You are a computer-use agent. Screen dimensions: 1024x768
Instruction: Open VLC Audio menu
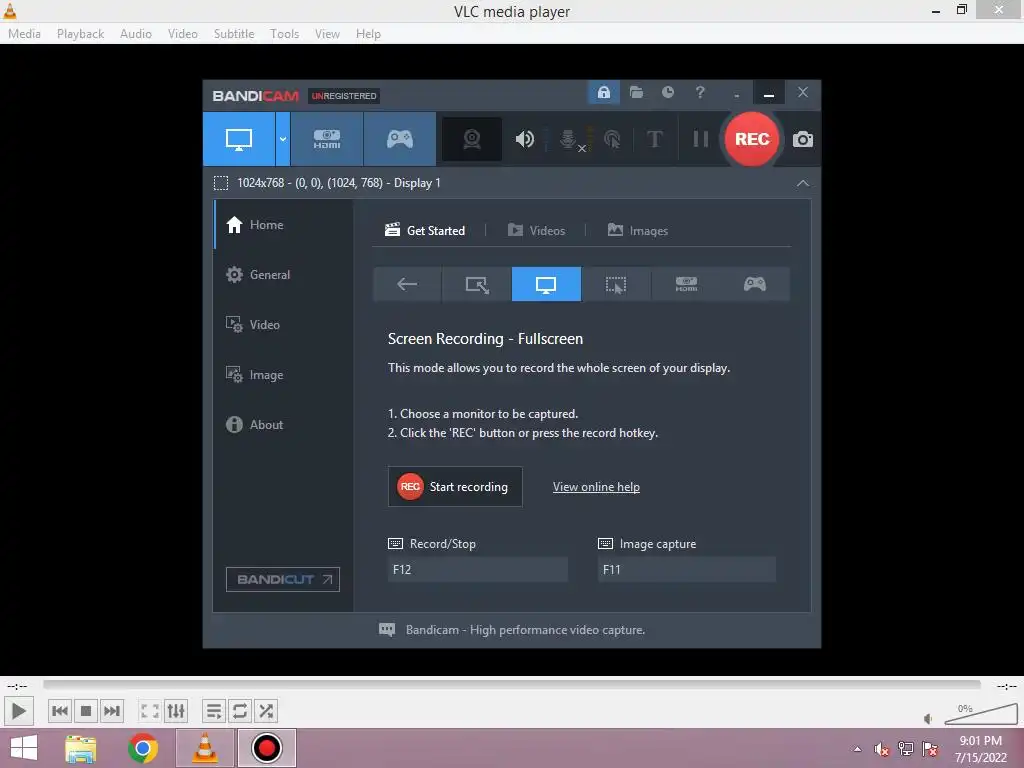(136, 34)
